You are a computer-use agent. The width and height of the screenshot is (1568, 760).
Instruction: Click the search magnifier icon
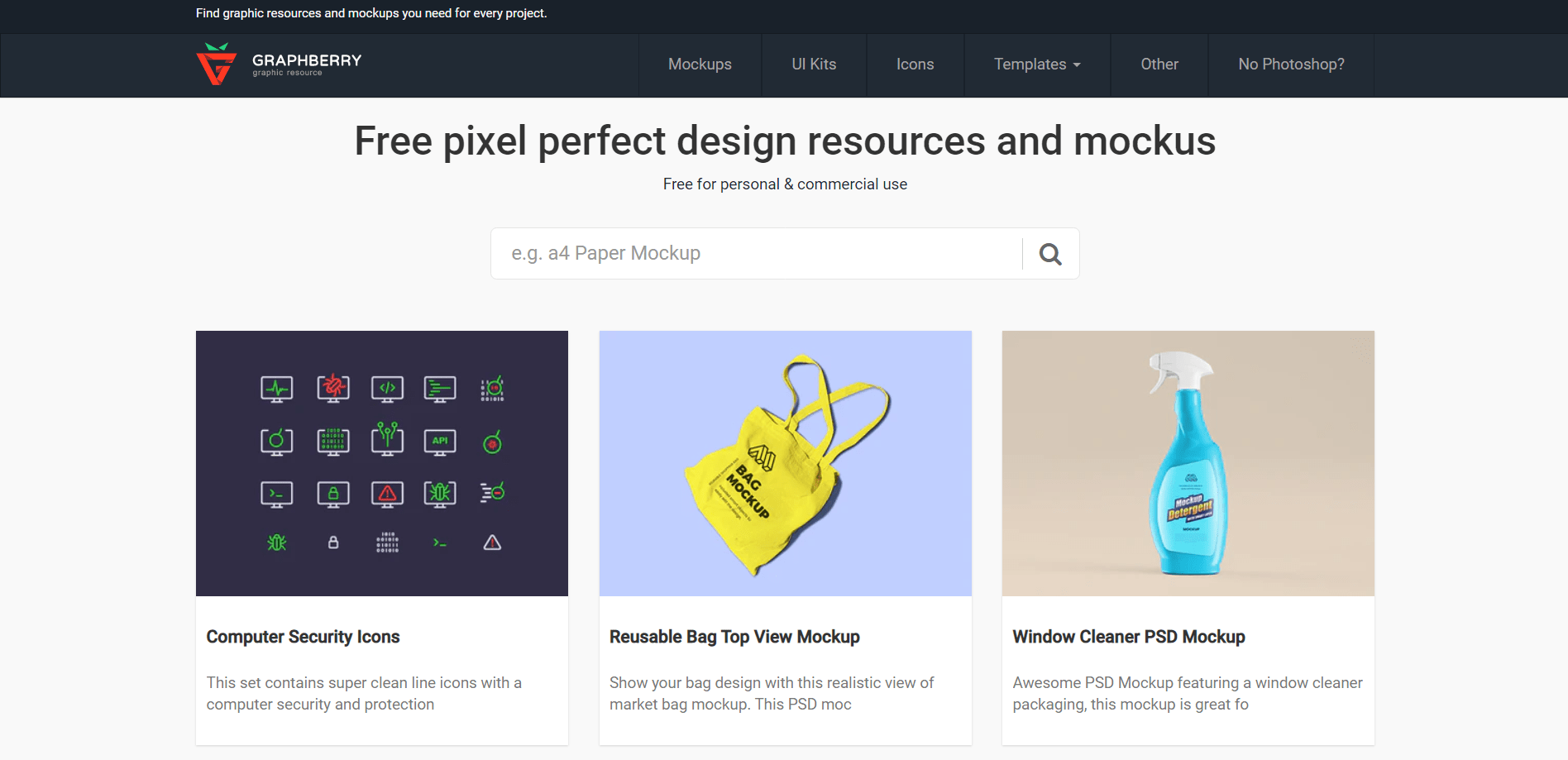pyautogui.click(x=1049, y=253)
